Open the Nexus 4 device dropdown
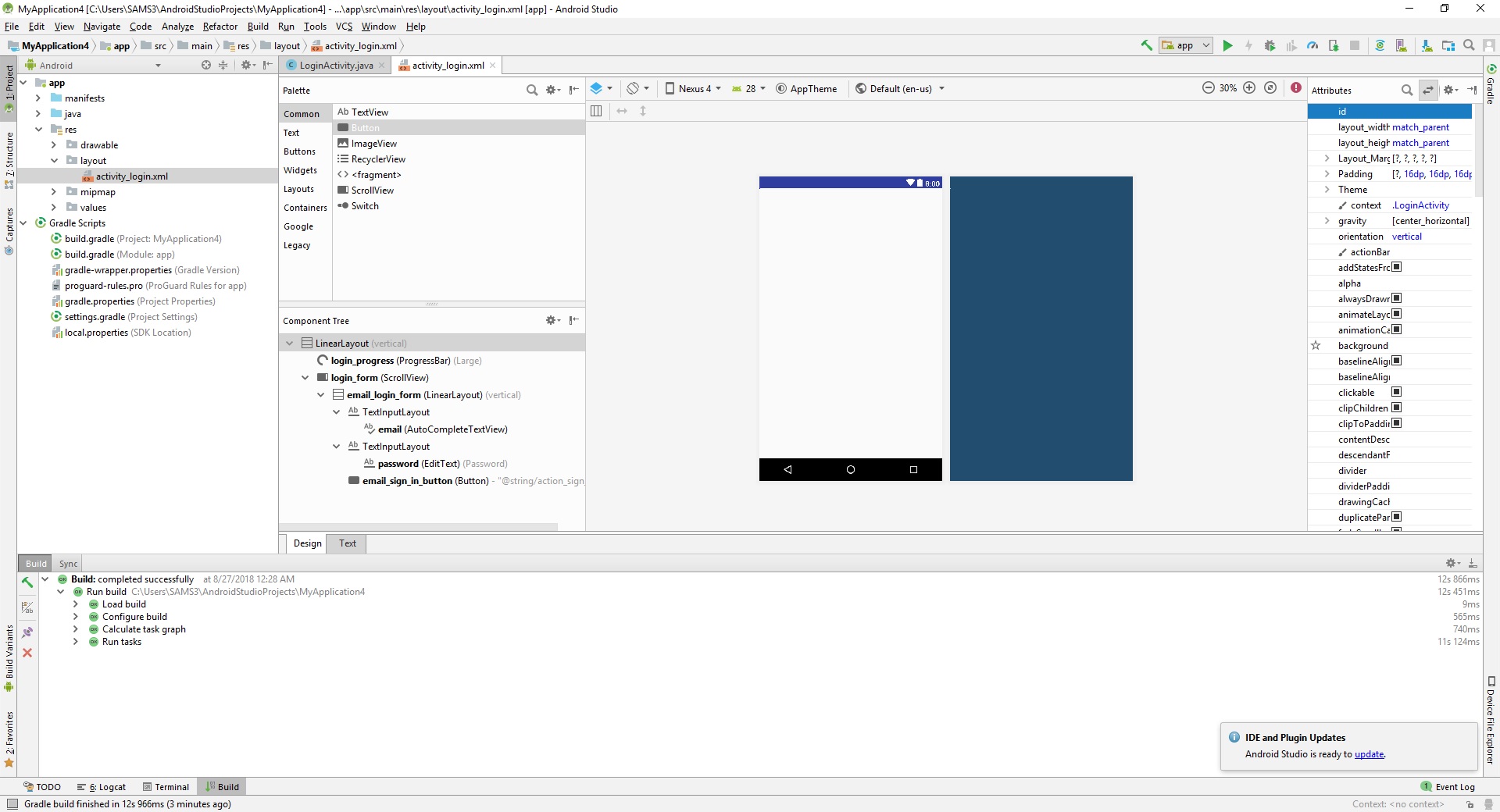The width and height of the screenshot is (1500, 812). pyautogui.click(x=693, y=89)
